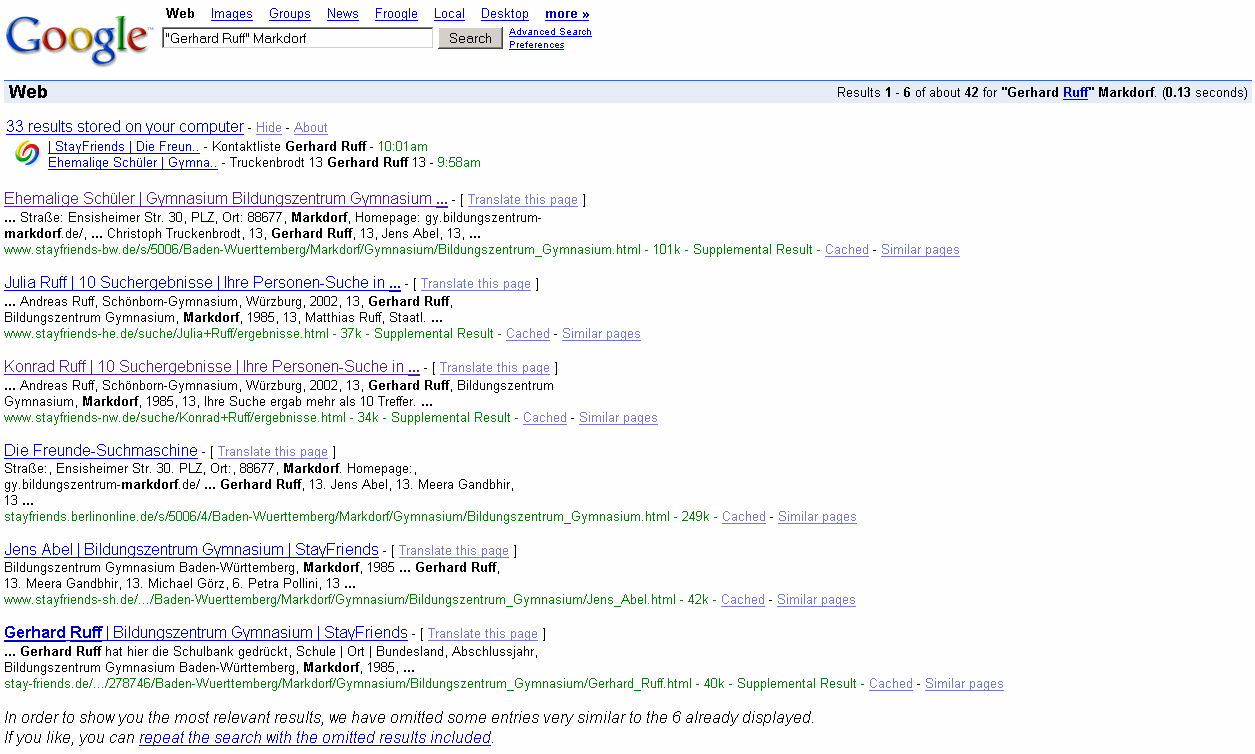Translate the Gerhard Ruff result page
1255x754 pixels.
[483, 634]
